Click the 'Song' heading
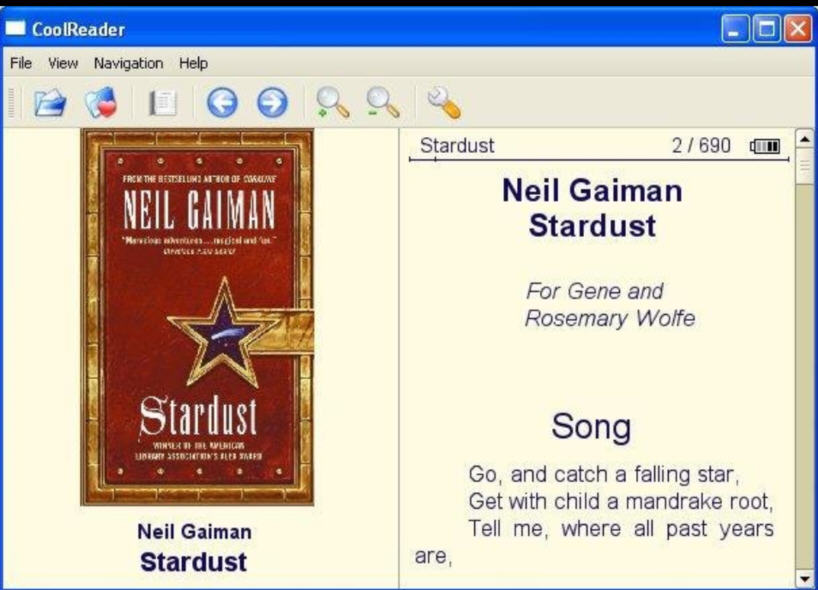 pos(591,427)
